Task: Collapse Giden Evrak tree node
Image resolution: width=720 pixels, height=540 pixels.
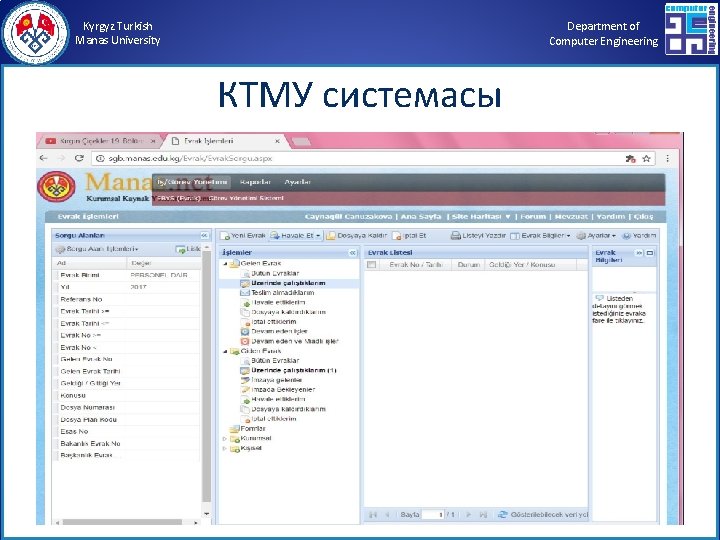Action: click(x=225, y=351)
